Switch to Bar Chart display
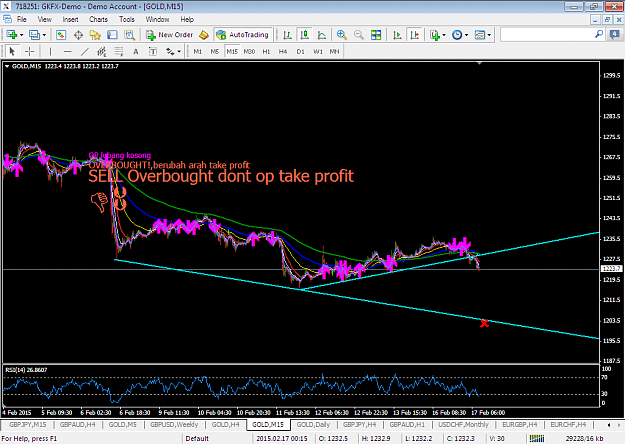This screenshot has height=444, width=625. [287, 35]
